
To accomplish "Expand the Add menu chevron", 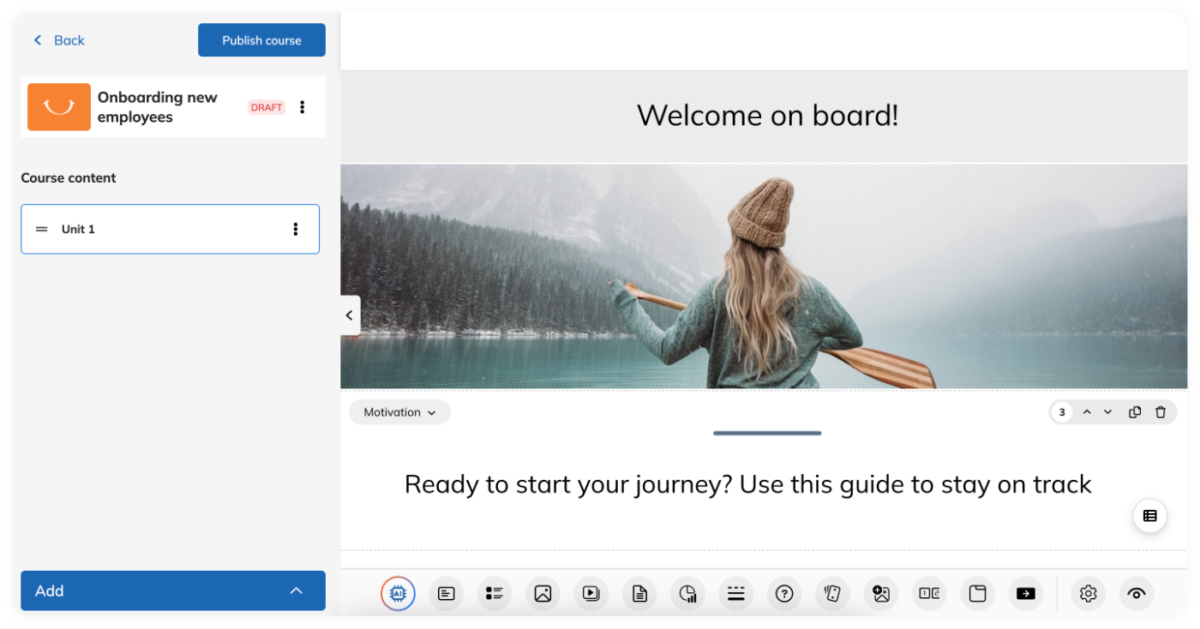I will click(x=296, y=591).
